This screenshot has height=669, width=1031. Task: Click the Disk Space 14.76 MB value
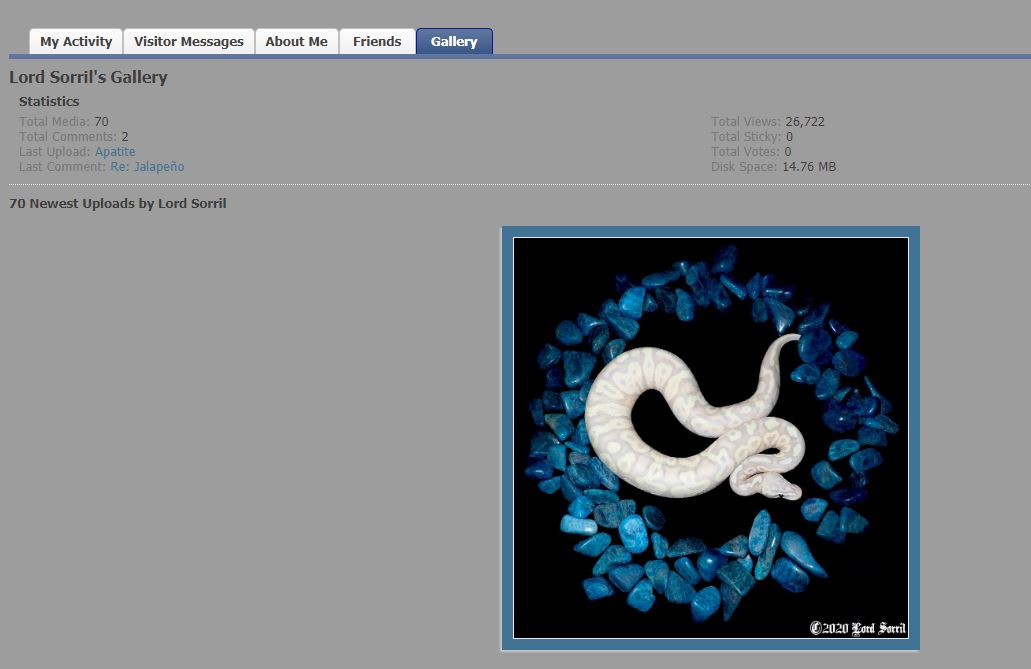pyautogui.click(x=809, y=167)
